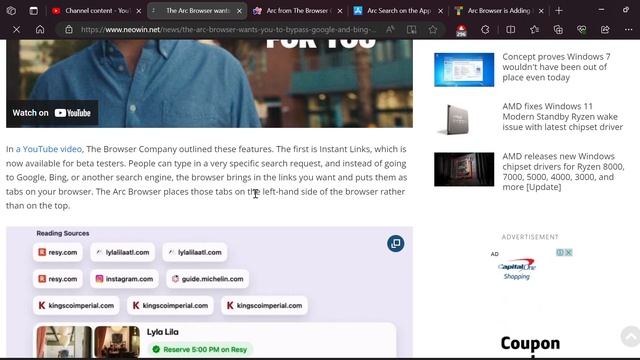Open Read aloud icon in address bar

(x=390, y=29)
